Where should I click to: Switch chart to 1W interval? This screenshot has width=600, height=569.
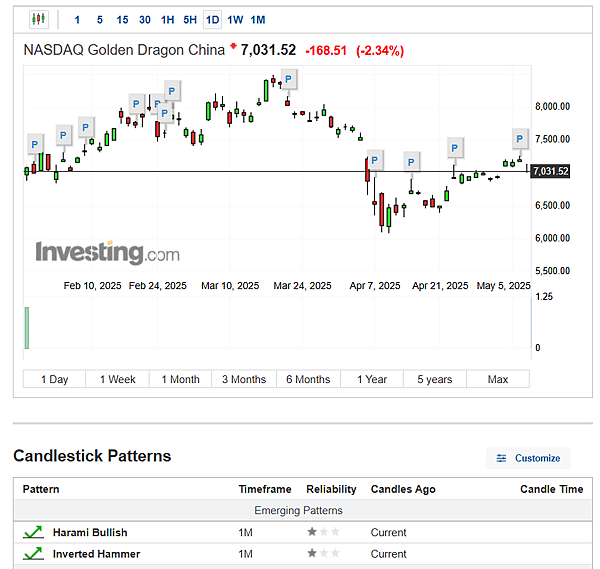(235, 20)
